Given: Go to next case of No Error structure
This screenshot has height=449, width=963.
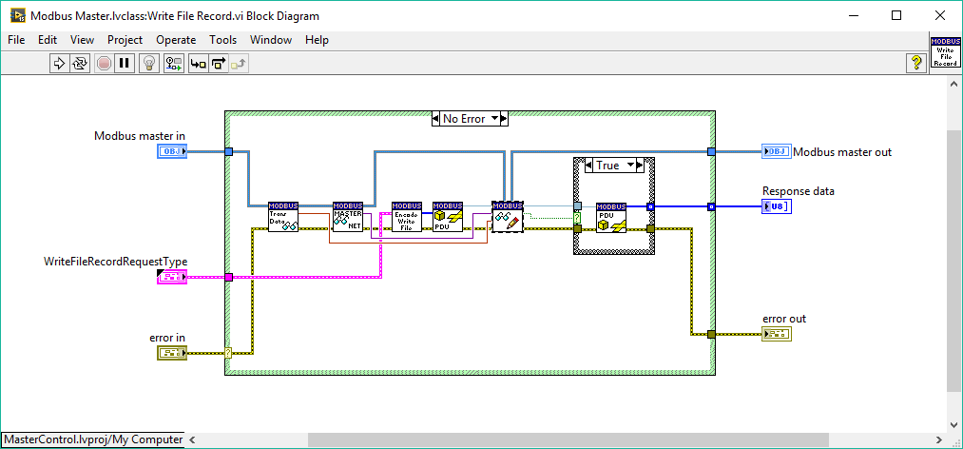Looking at the screenshot, I should coord(504,119).
